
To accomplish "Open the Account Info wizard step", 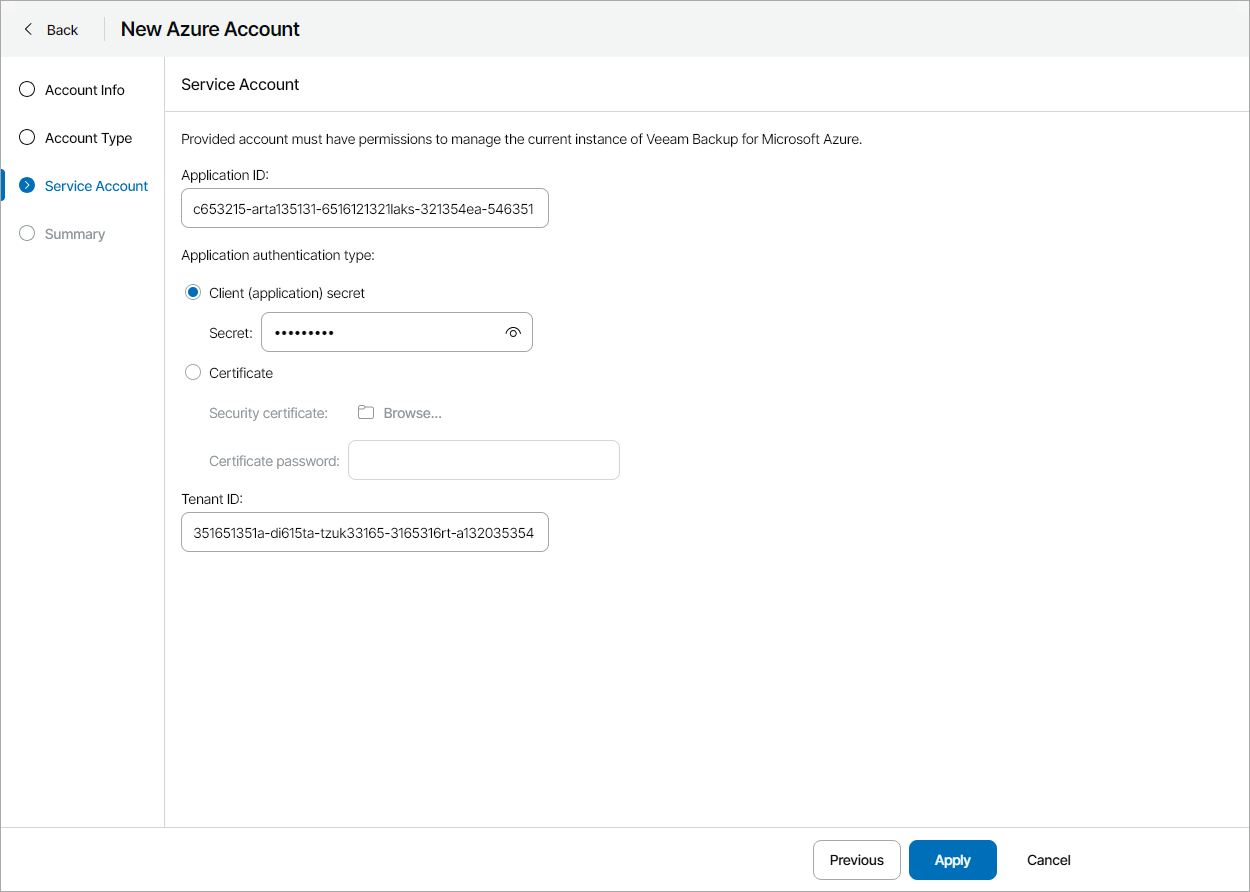I will pyautogui.click(x=84, y=89).
